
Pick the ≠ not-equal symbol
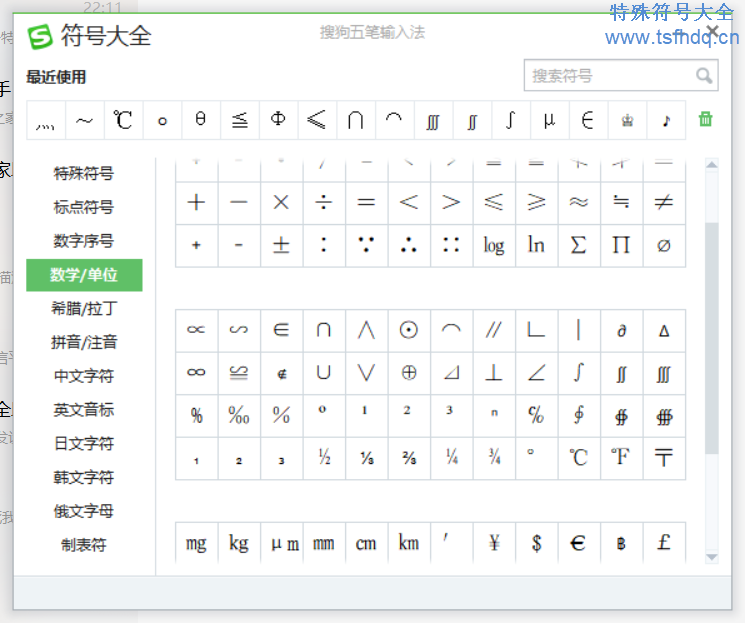[x=663, y=203]
